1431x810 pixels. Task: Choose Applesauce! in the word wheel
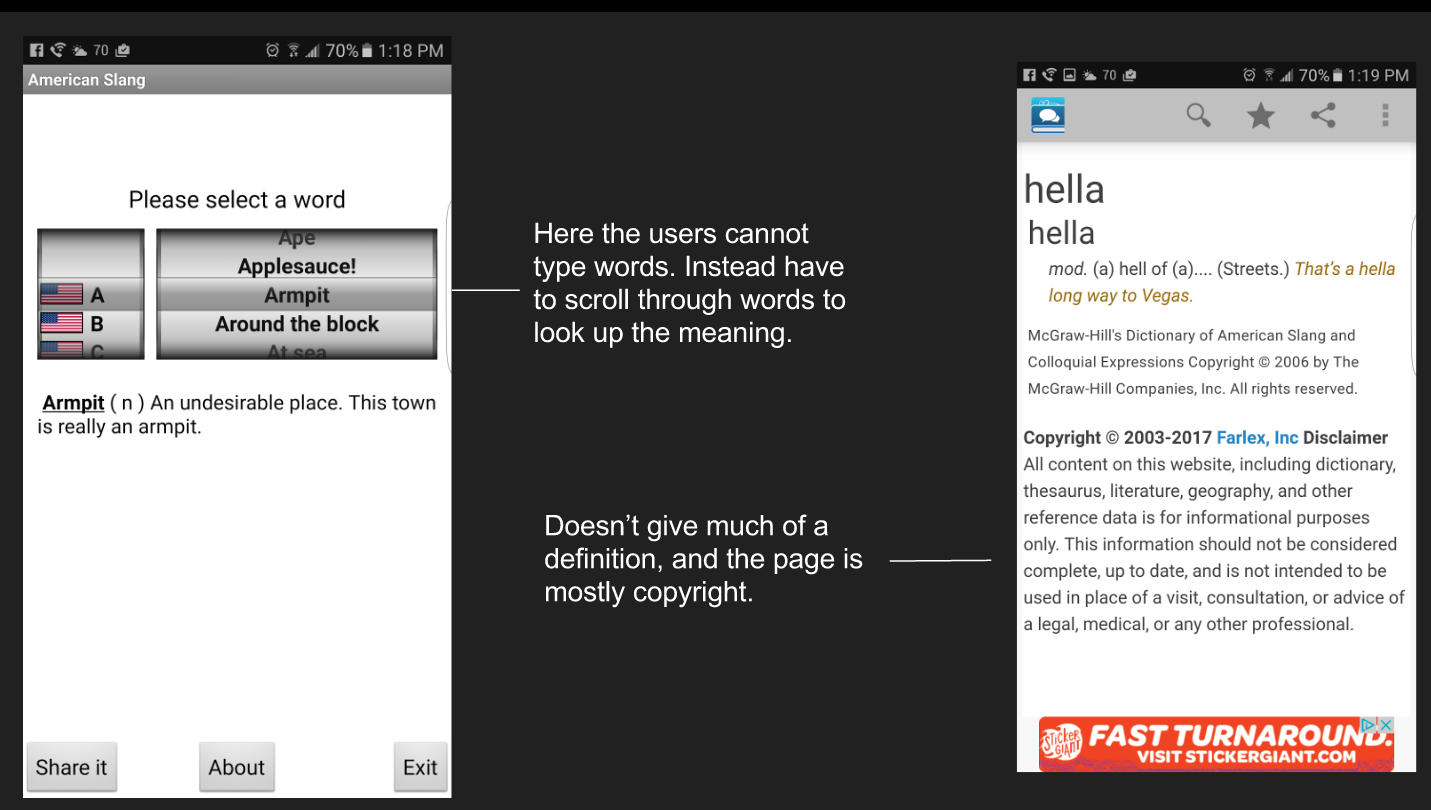coord(297,266)
